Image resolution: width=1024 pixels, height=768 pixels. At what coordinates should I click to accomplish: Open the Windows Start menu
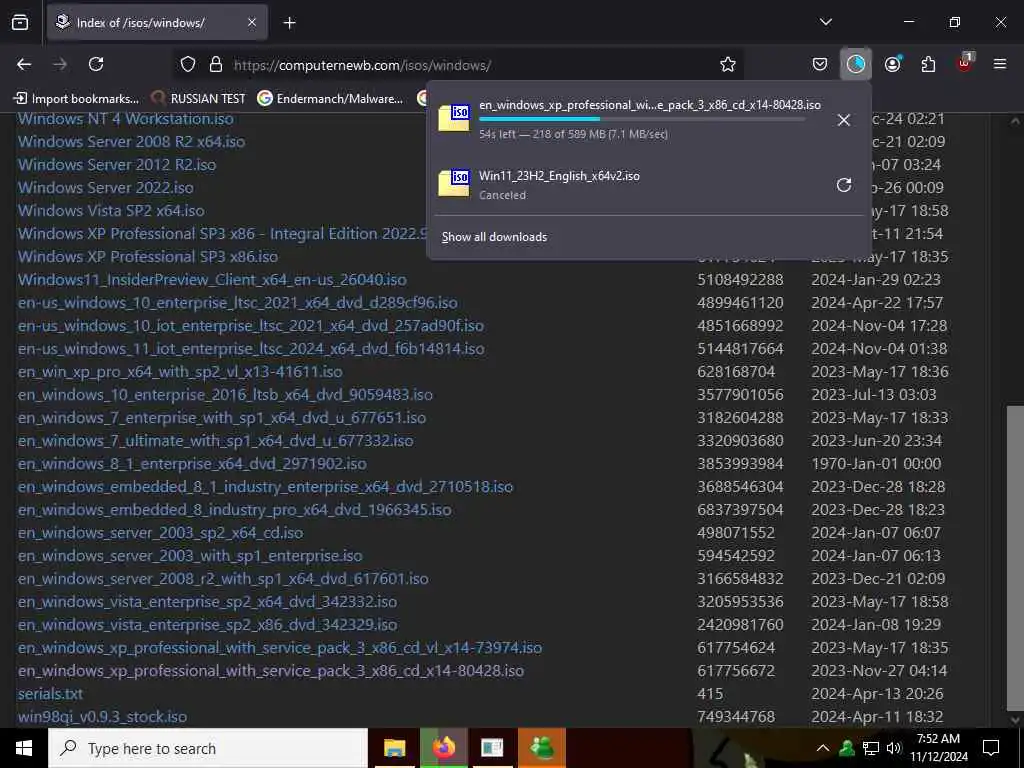(24, 748)
